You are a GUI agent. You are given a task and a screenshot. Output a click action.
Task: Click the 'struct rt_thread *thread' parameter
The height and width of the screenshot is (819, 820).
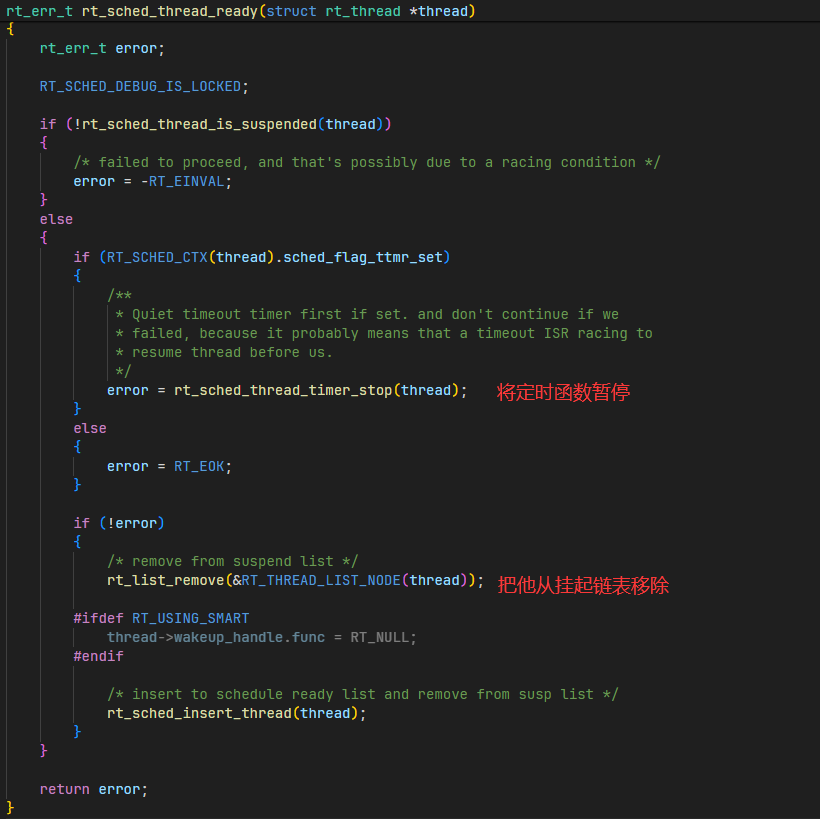click(x=367, y=11)
